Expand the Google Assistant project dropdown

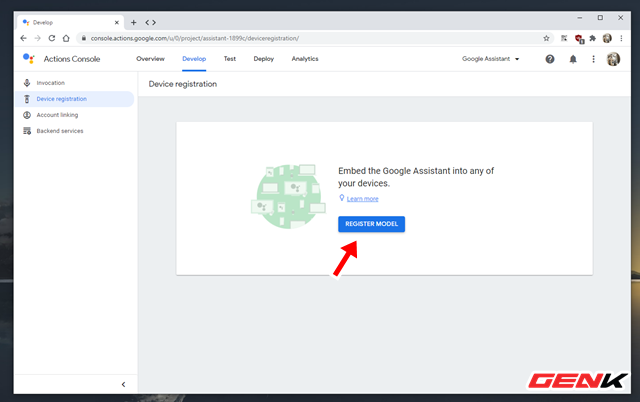pyautogui.click(x=491, y=59)
